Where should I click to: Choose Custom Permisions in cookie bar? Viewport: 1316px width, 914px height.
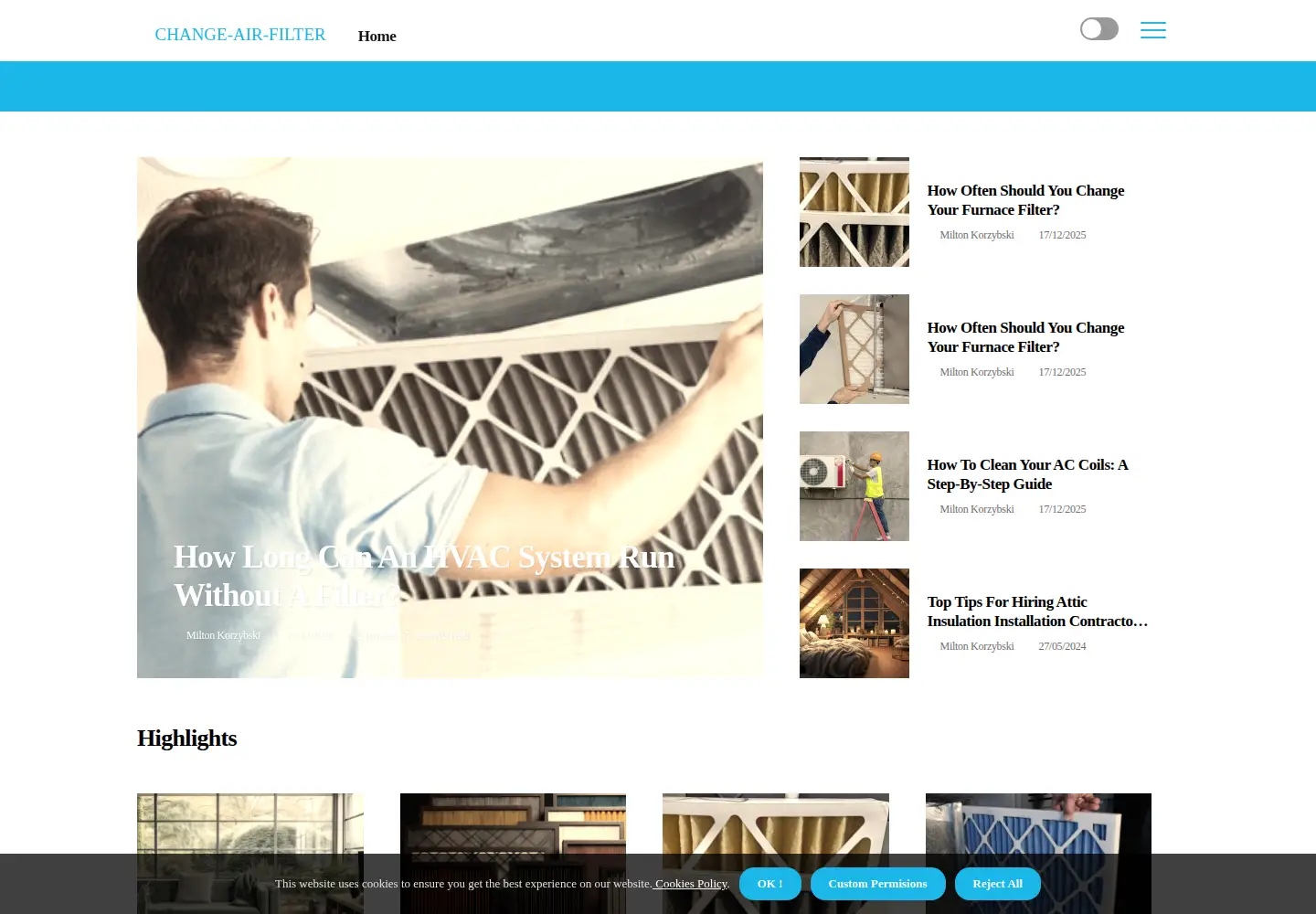(878, 884)
